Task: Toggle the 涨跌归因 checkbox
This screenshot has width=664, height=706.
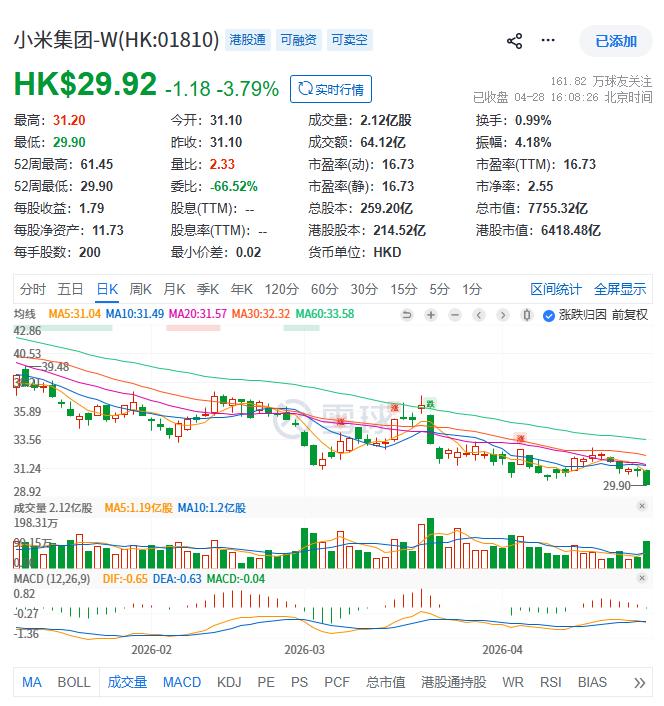Action: pyautogui.click(x=549, y=316)
